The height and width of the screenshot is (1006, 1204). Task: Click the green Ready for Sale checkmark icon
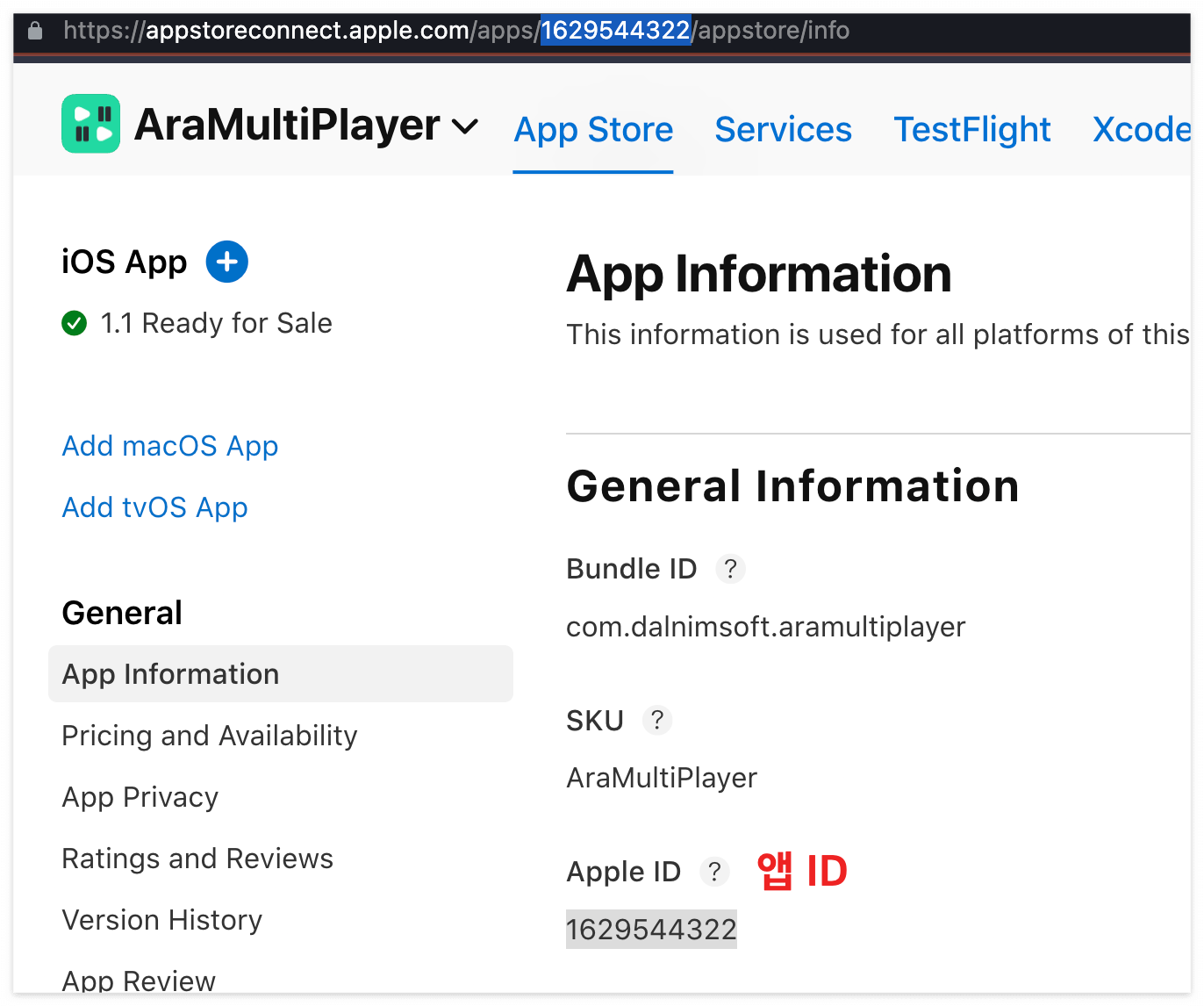(75, 323)
